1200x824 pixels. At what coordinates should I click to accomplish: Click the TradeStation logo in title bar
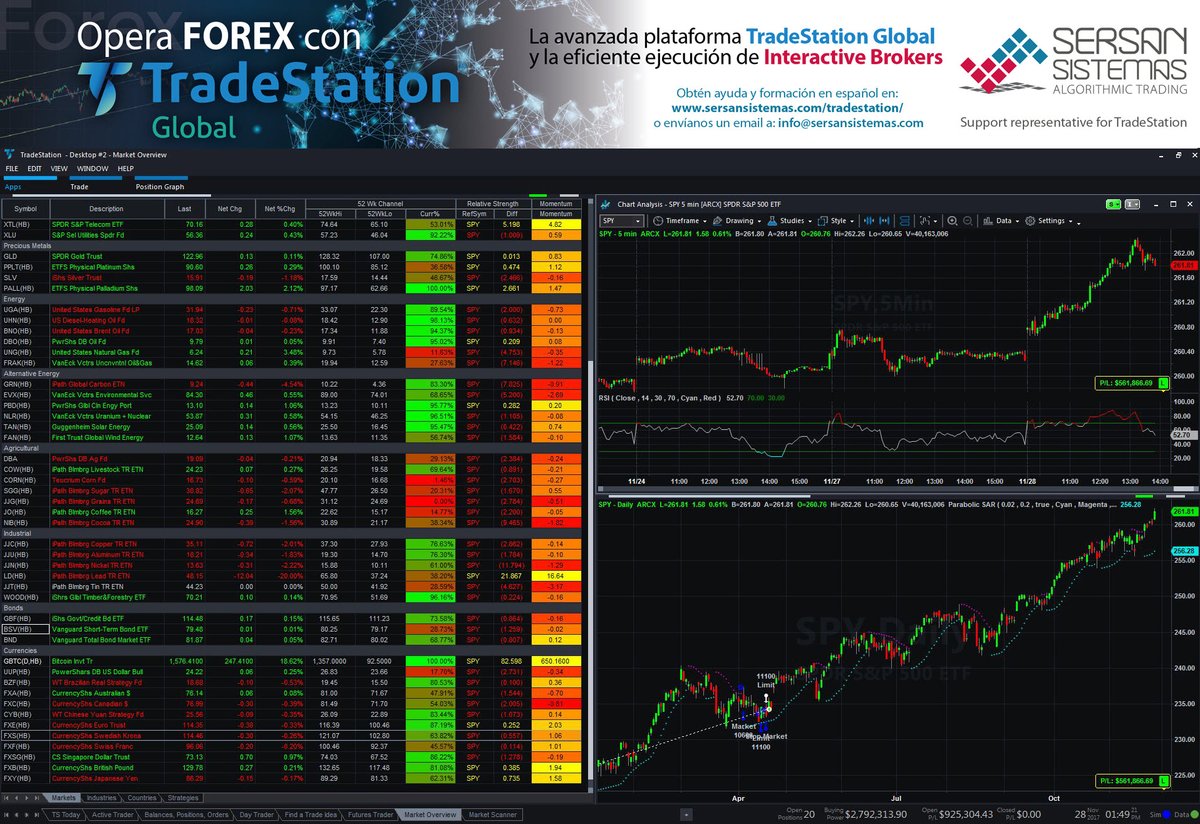click(x=9, y=155)
